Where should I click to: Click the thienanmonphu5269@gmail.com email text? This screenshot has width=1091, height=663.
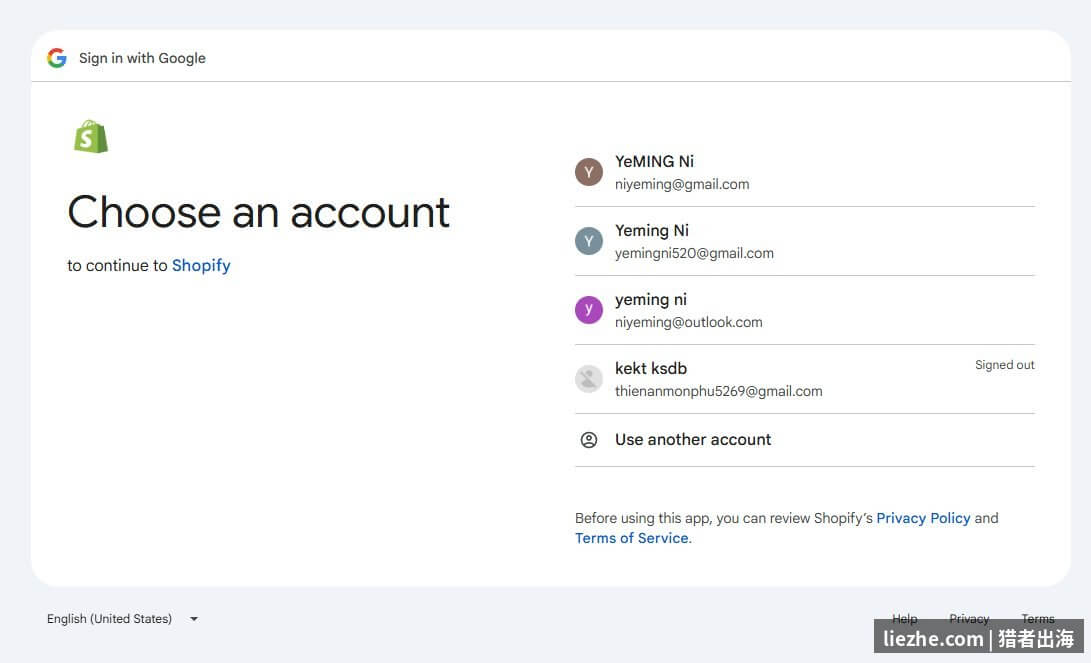point(718,391)
